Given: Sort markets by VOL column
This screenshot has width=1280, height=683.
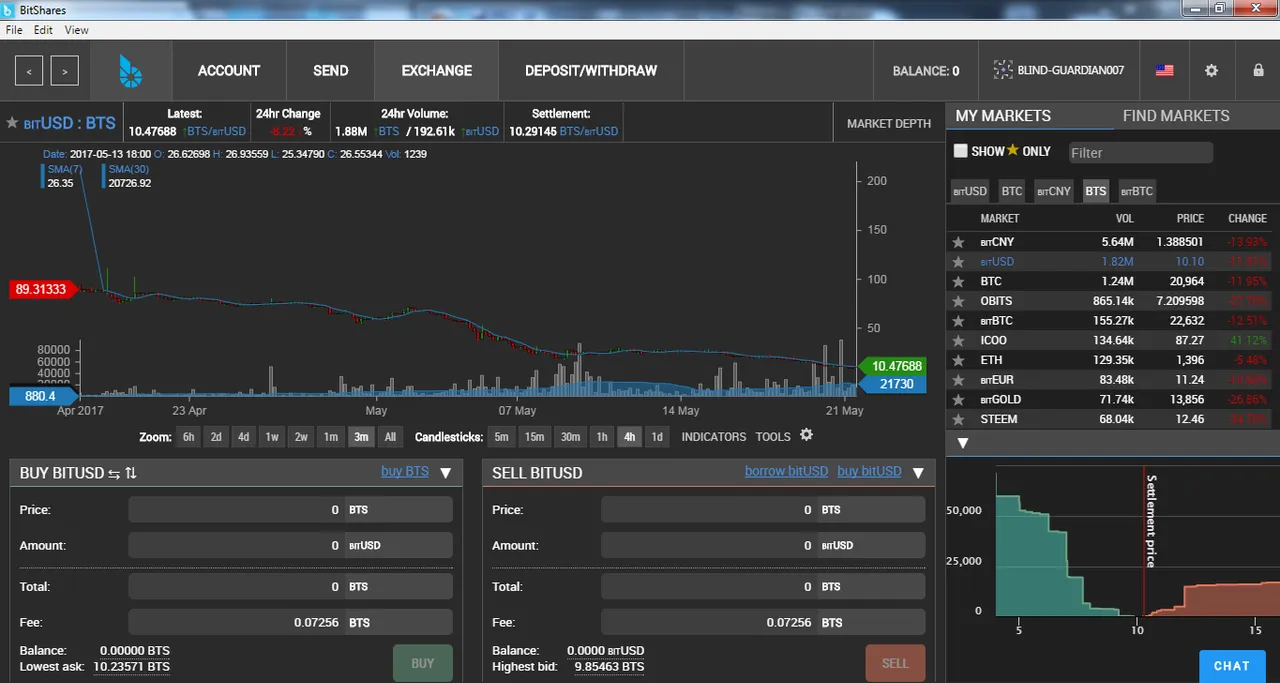Looking at the screenshot, I should tap(1125, 218).
